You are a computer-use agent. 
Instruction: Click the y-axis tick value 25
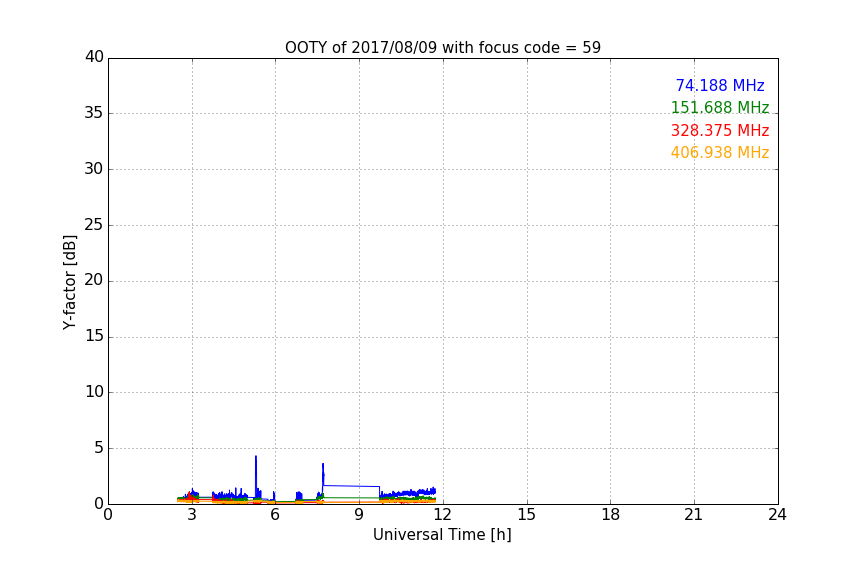click(x=94, y=225)
